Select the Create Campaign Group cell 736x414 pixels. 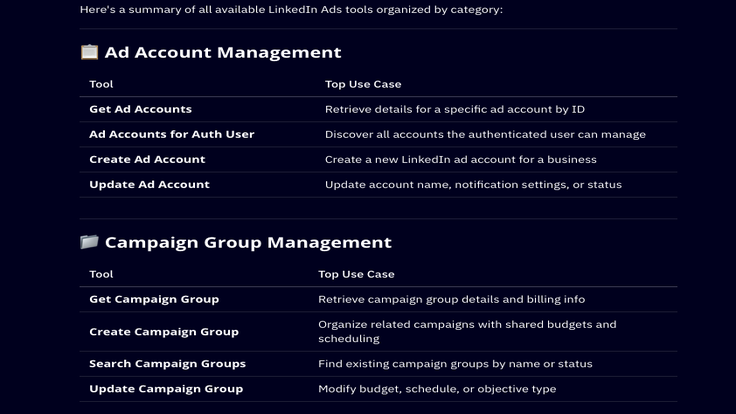(x=164, y=331)
